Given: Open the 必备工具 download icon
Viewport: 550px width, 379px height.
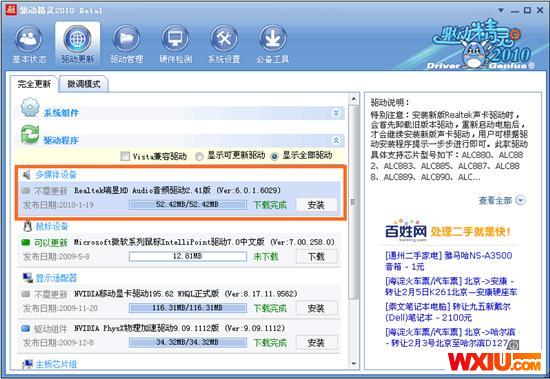Looking at the screenshot, I should (x=273, y=39).
